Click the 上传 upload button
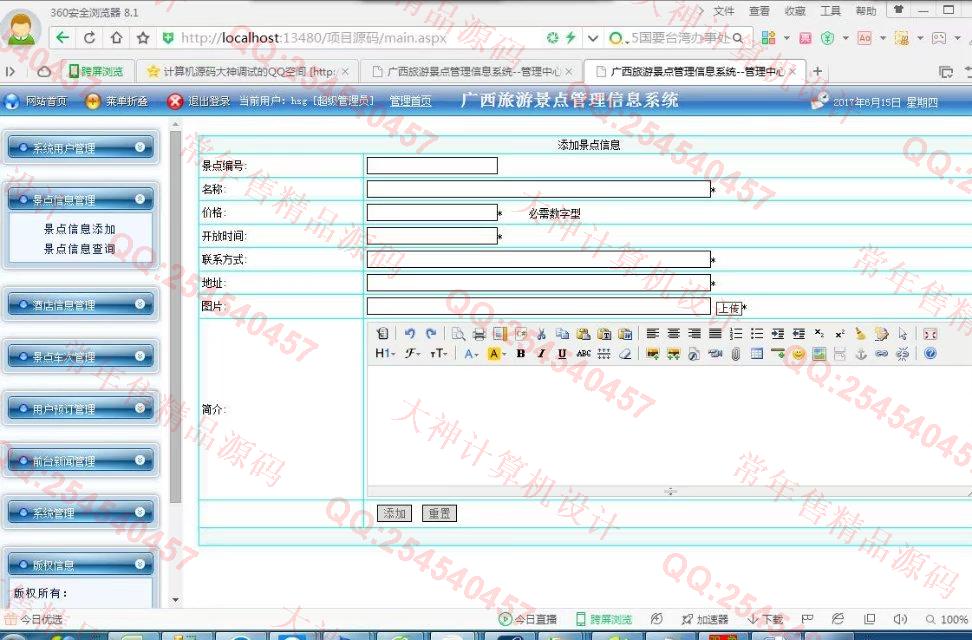 click(728, 308)
